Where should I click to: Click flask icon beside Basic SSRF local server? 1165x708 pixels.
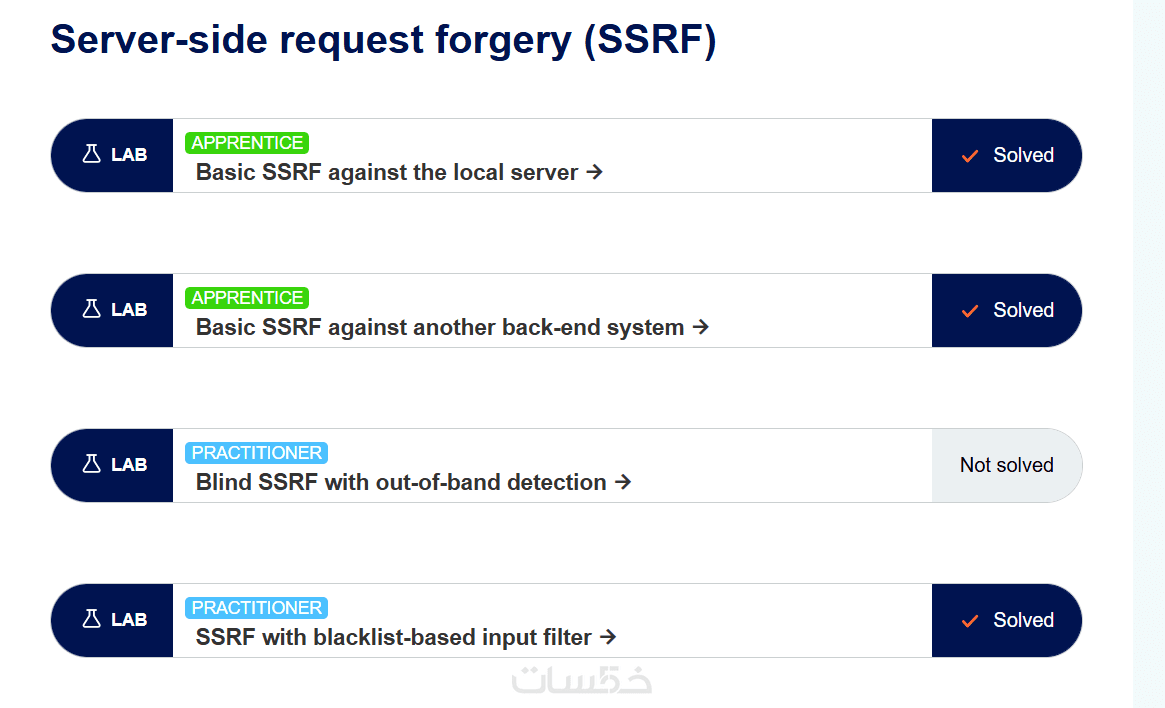tap(92, 155)
